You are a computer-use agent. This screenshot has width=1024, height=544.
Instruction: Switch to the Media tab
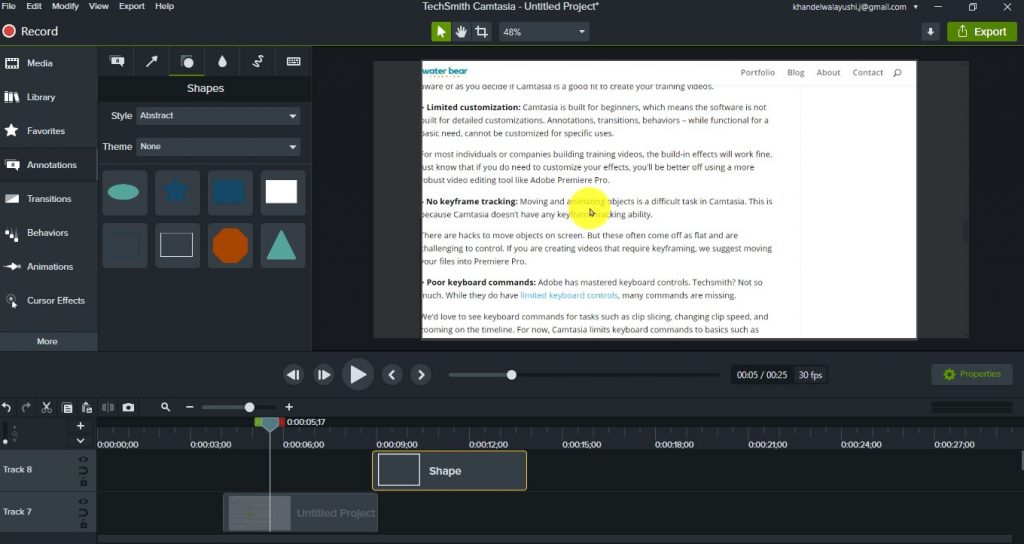[48, 63]
